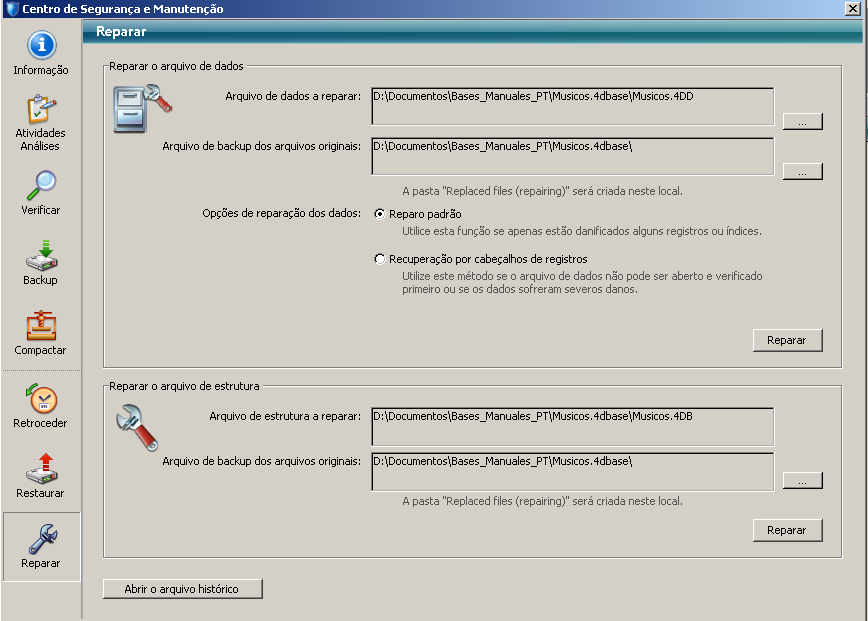Click the file cabinet repair data icon
The height and width of the screenshot is (621, 868).
pos(142,108)
